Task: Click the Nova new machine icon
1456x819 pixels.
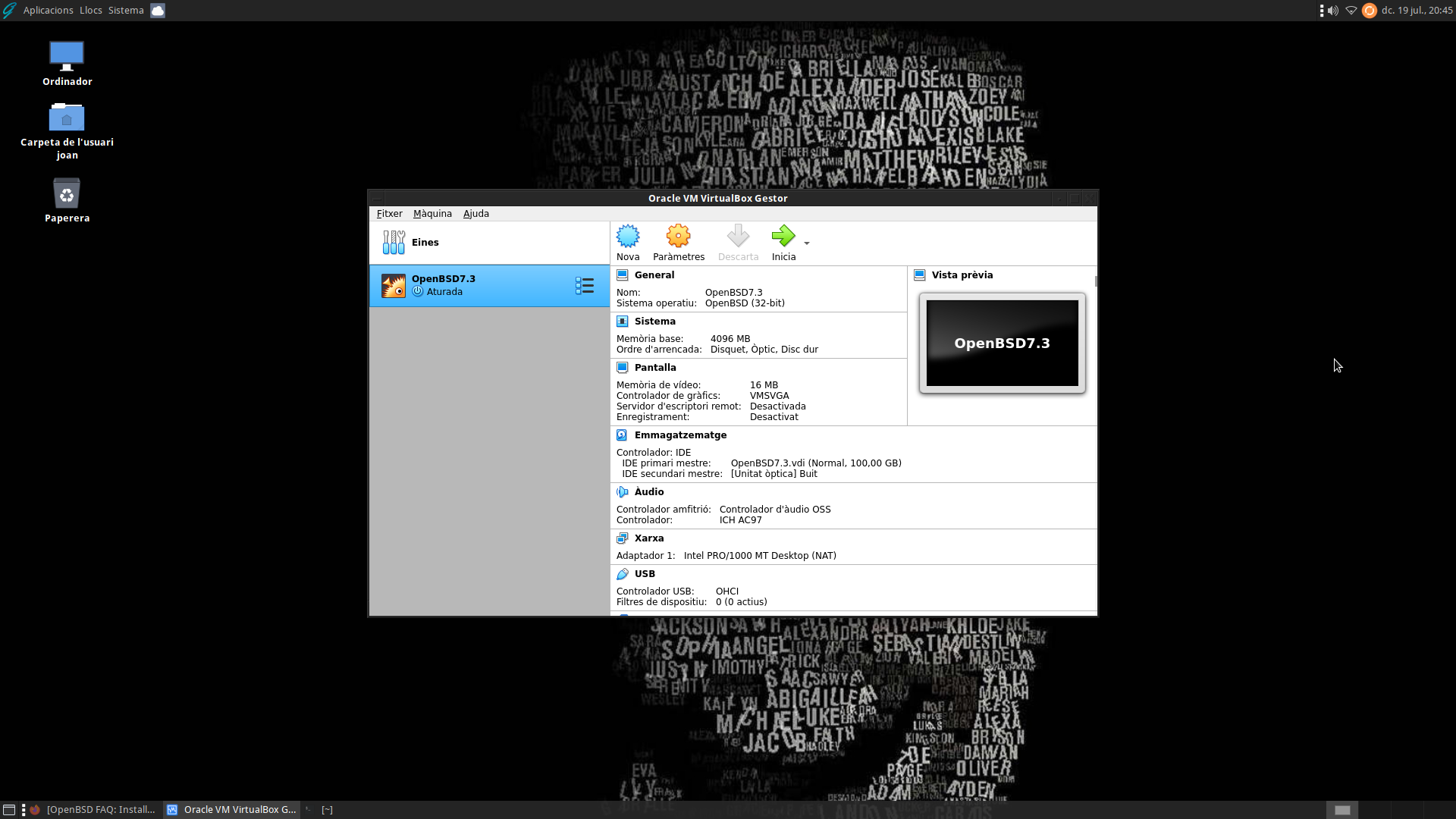Action: pyautogui.click(x=628, y=237)
